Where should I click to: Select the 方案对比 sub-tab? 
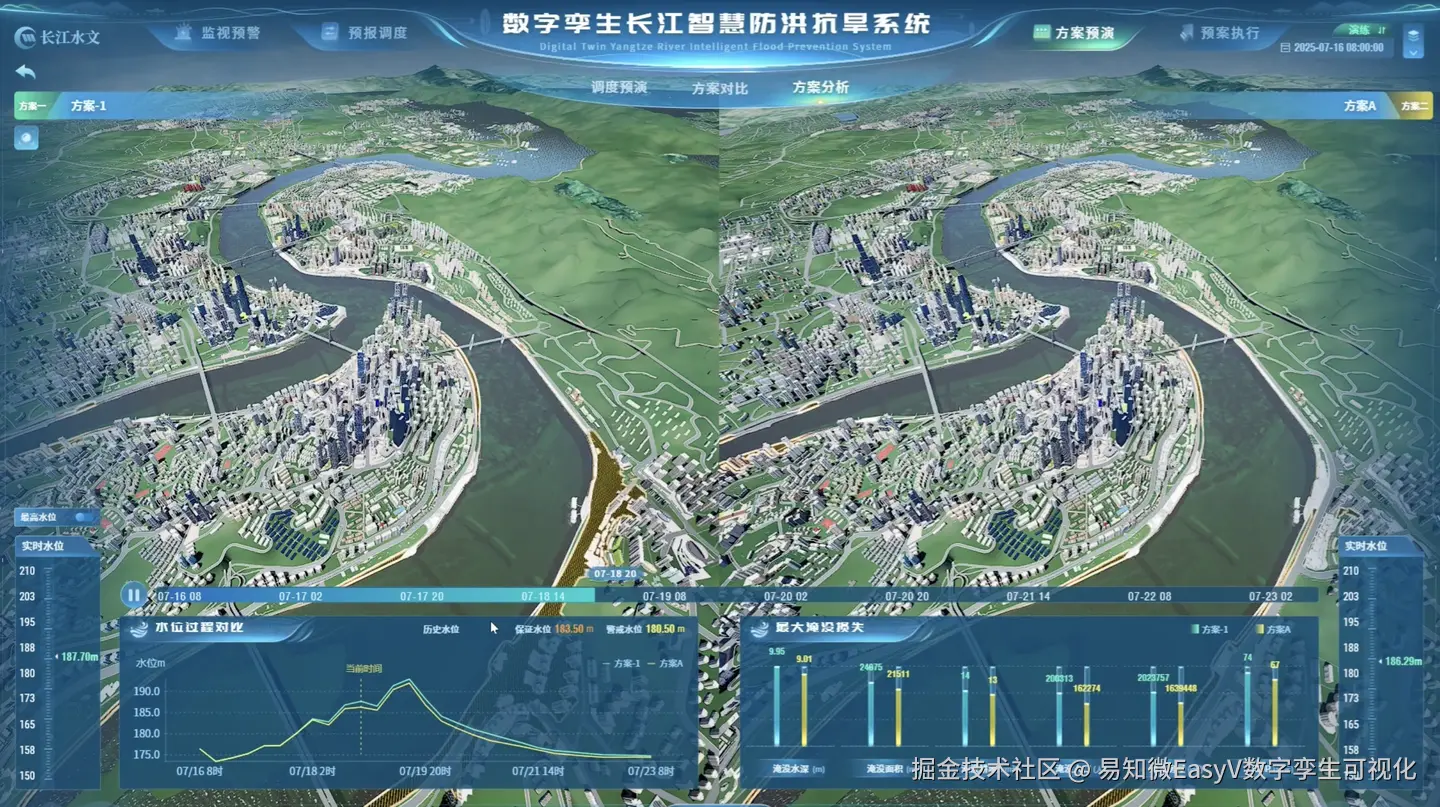(x=720, y=88)
